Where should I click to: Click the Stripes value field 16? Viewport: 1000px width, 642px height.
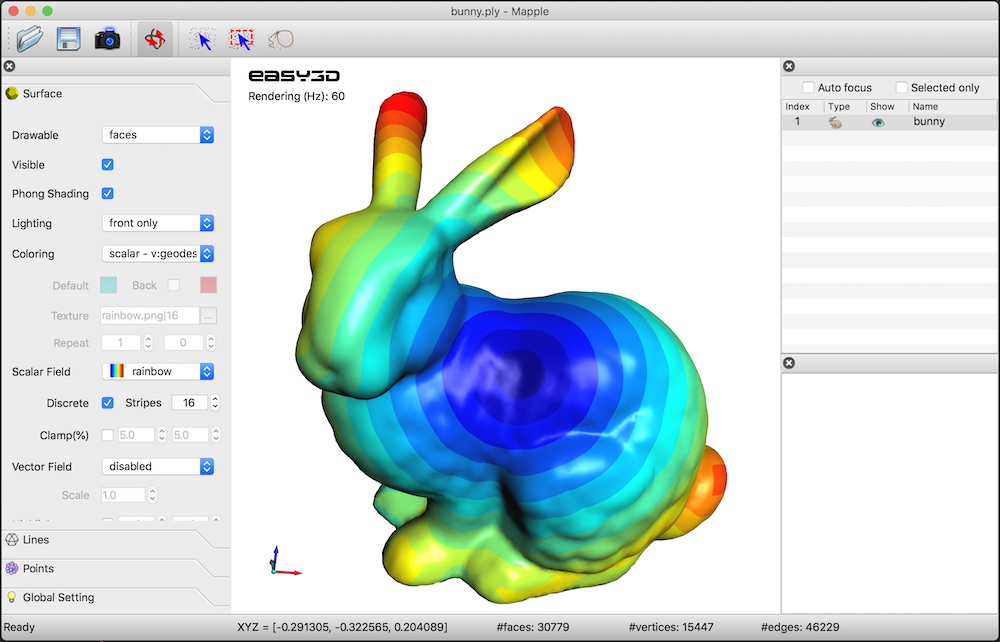189,403
